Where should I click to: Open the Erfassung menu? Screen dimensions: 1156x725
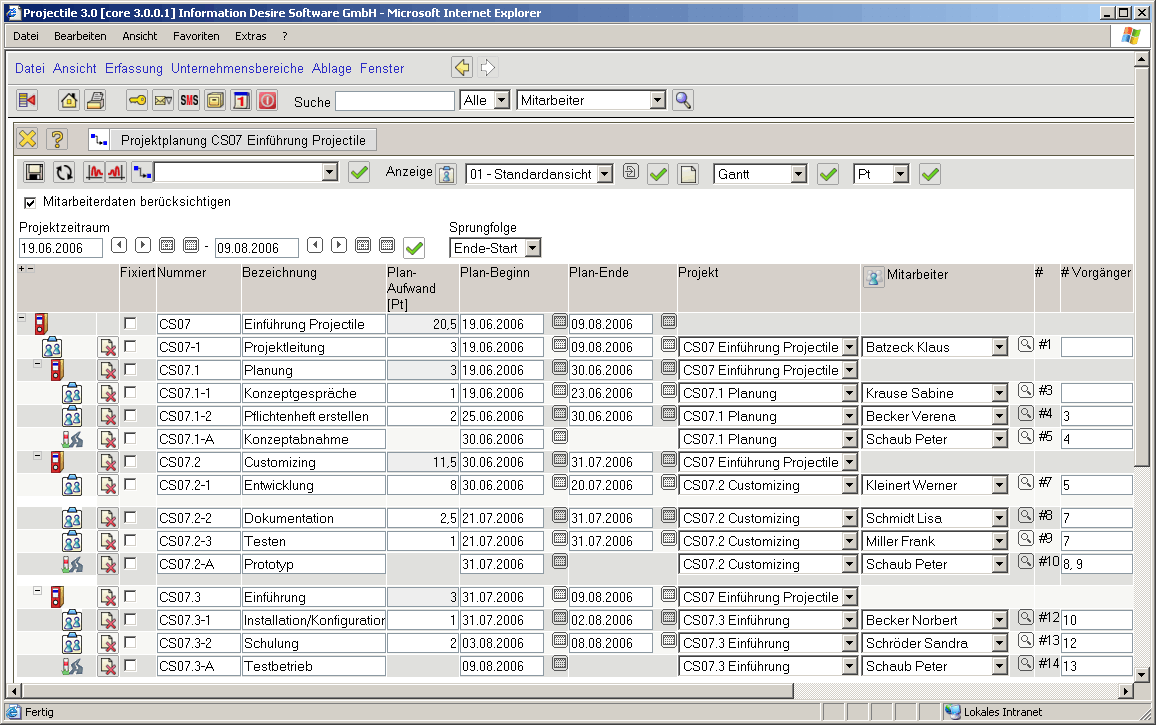[133, 68]
